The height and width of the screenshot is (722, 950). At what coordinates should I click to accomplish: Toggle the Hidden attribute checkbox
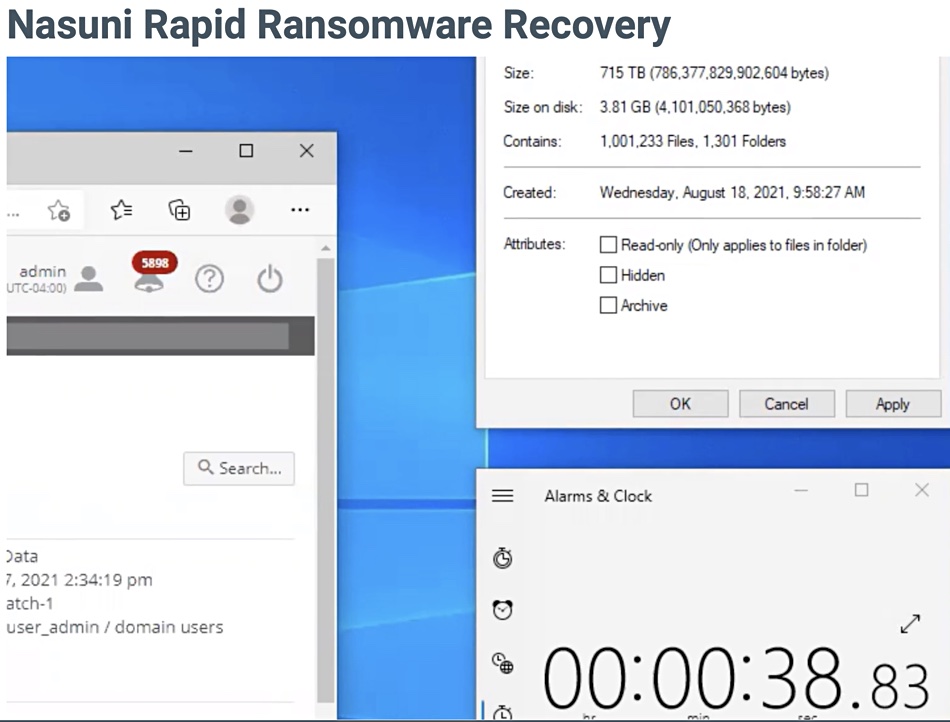pos(608,275)
